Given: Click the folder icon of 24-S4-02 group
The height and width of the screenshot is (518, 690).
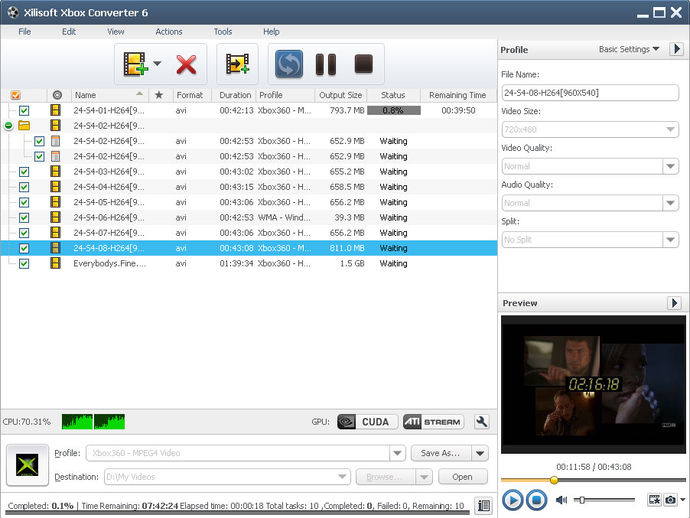Looking at the screenshot, I should (x=24, y=125).
